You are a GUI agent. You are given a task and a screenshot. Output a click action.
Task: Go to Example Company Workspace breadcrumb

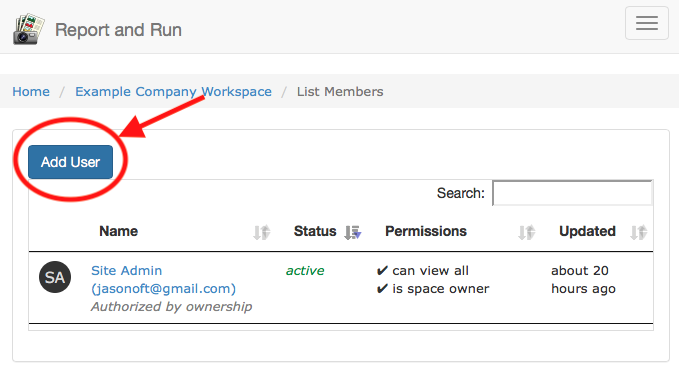pyautogui.click(x=173, y=91)
